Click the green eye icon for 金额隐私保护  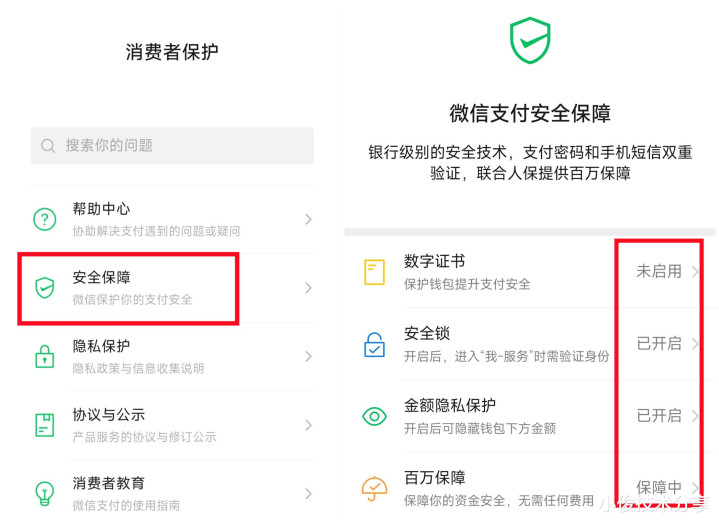point(374,416)
